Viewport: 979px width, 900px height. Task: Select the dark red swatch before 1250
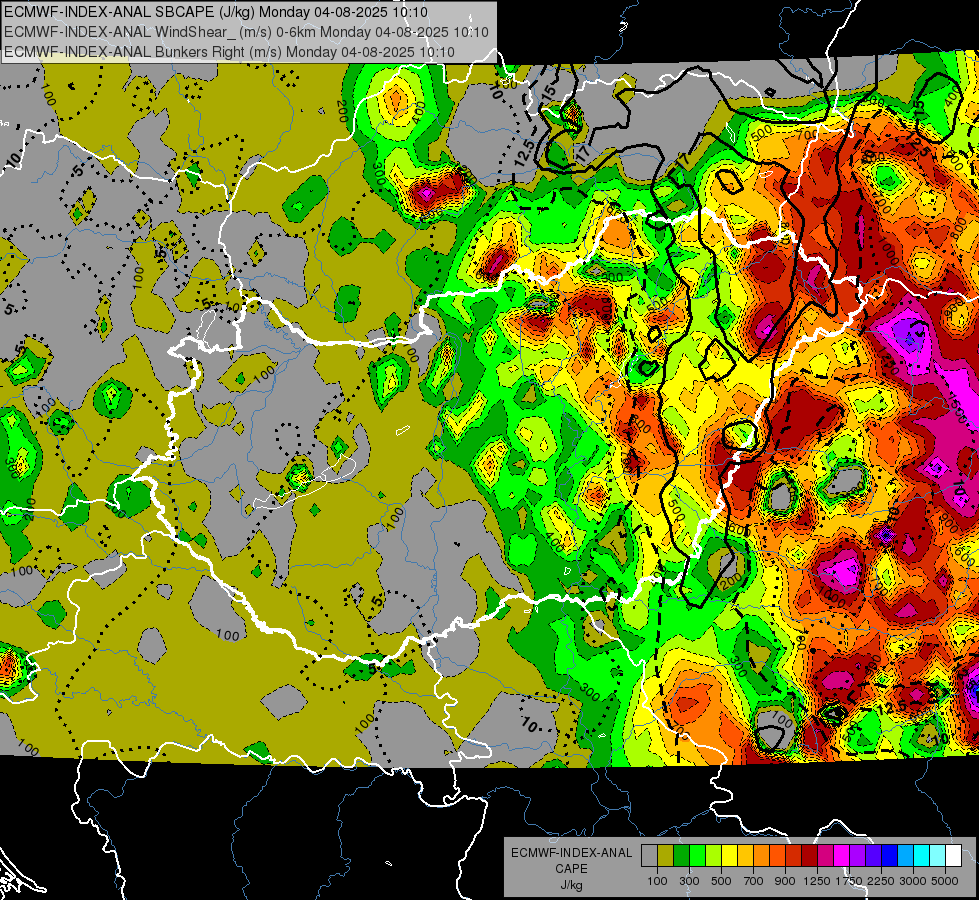click(x=810, y=856)
